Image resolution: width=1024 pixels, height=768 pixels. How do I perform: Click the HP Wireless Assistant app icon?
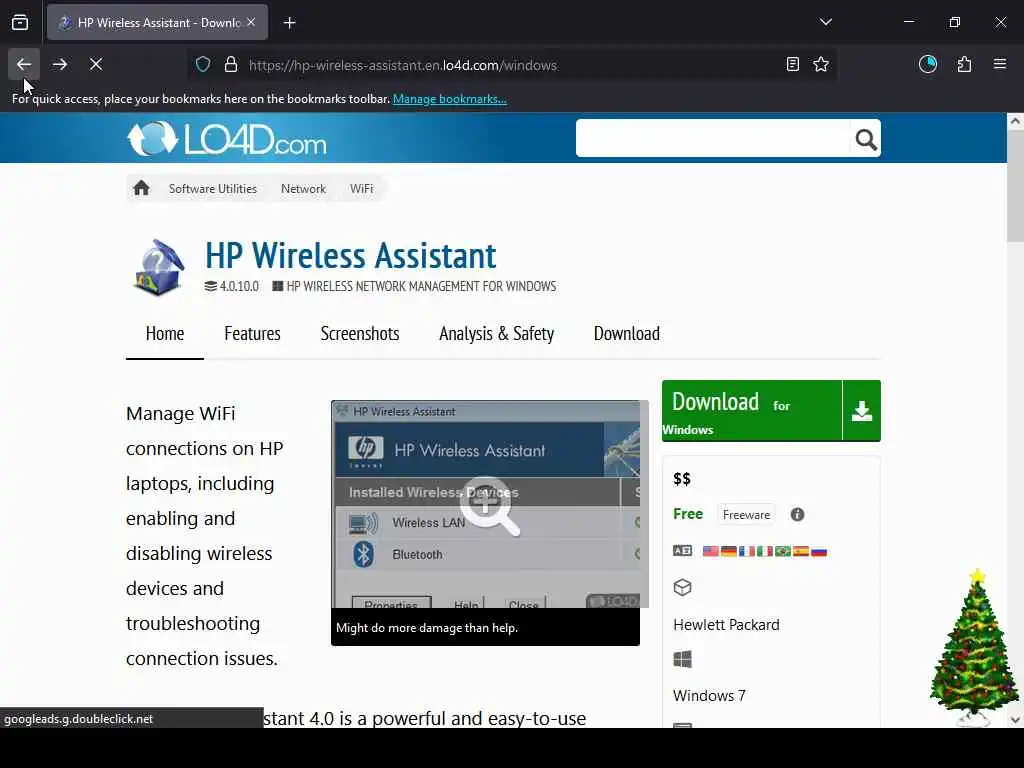pyautogui.click(x=159, y=267)
